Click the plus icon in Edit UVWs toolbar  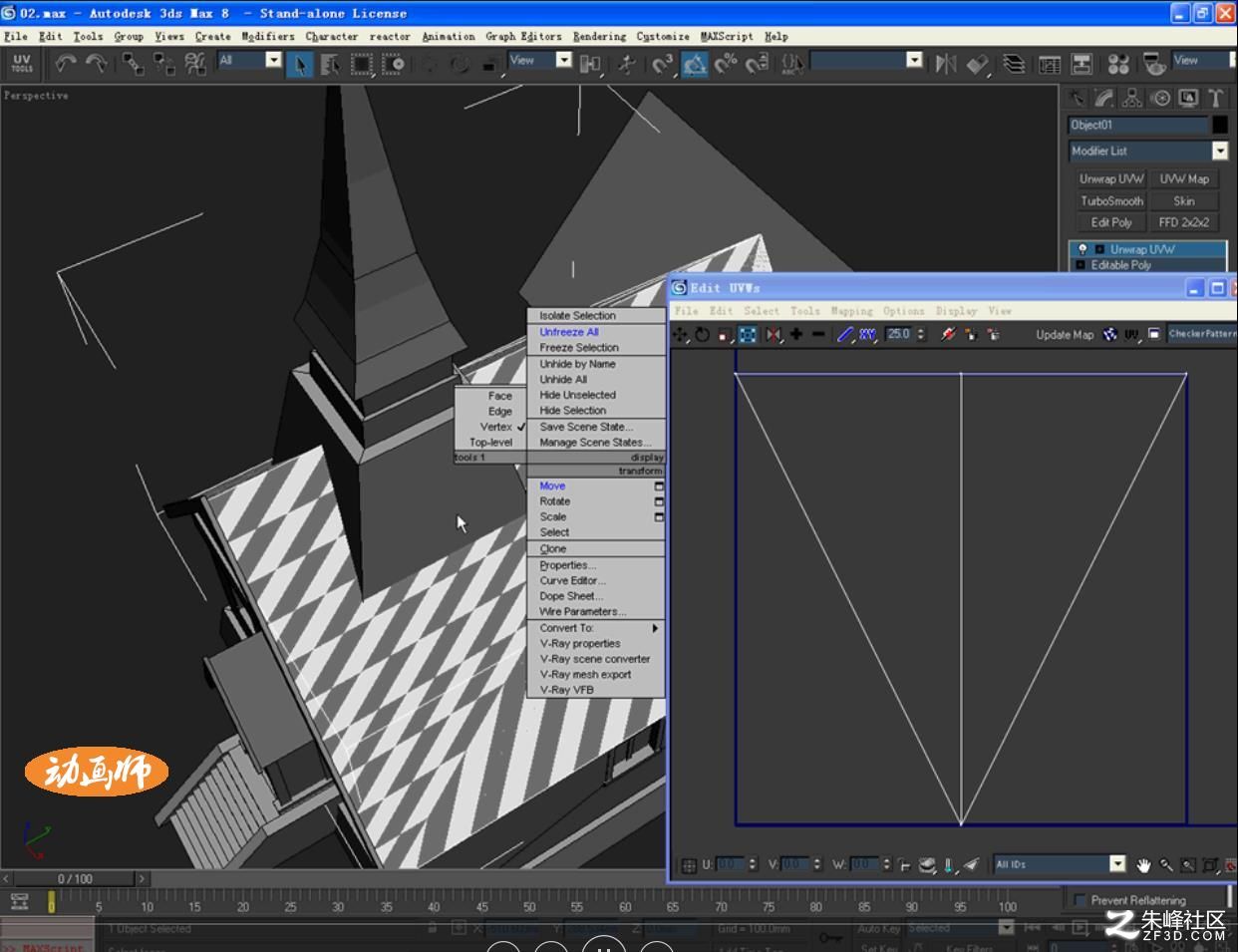point(796,335)
